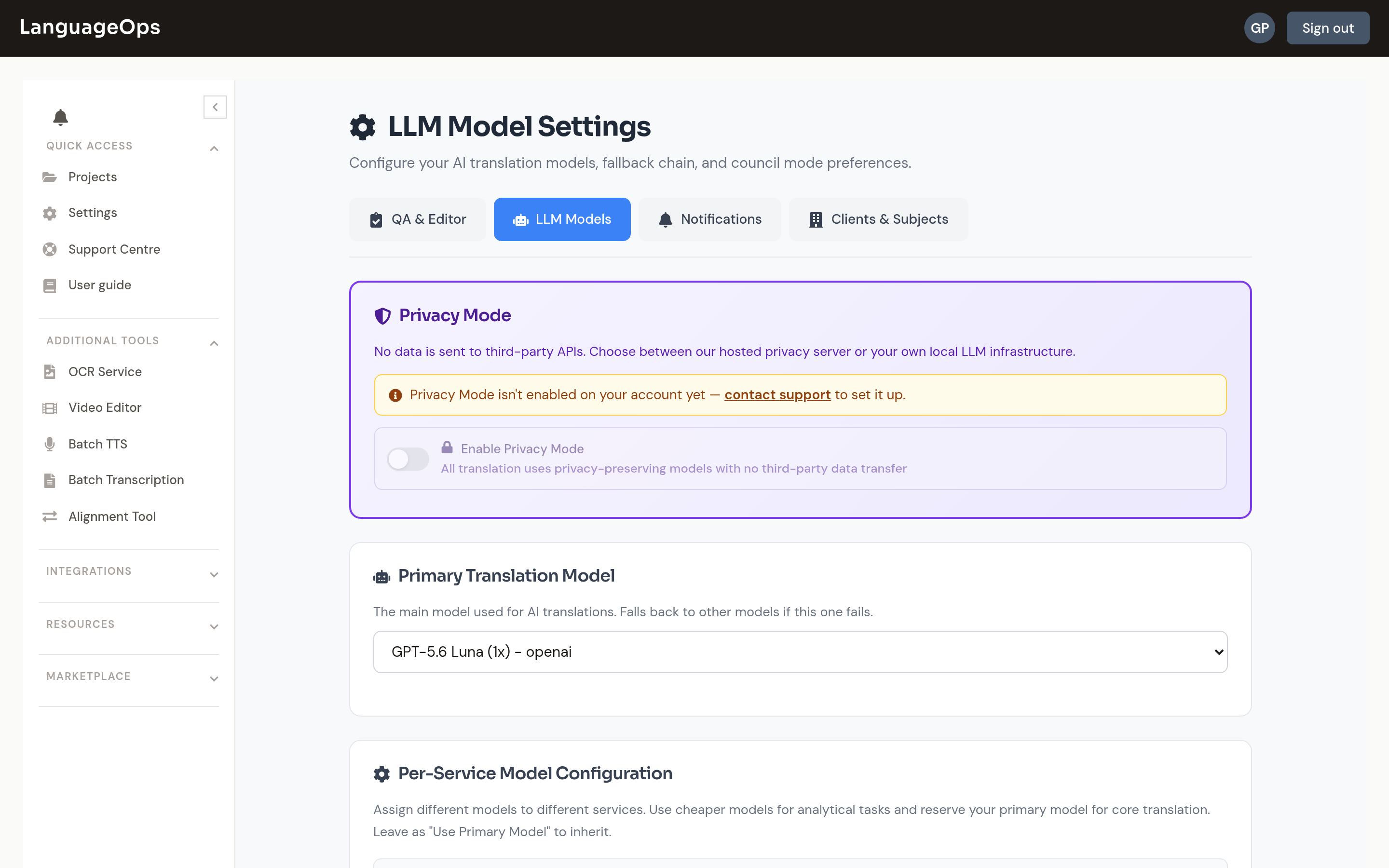Click the Batch TTS microphone icon

50,444
